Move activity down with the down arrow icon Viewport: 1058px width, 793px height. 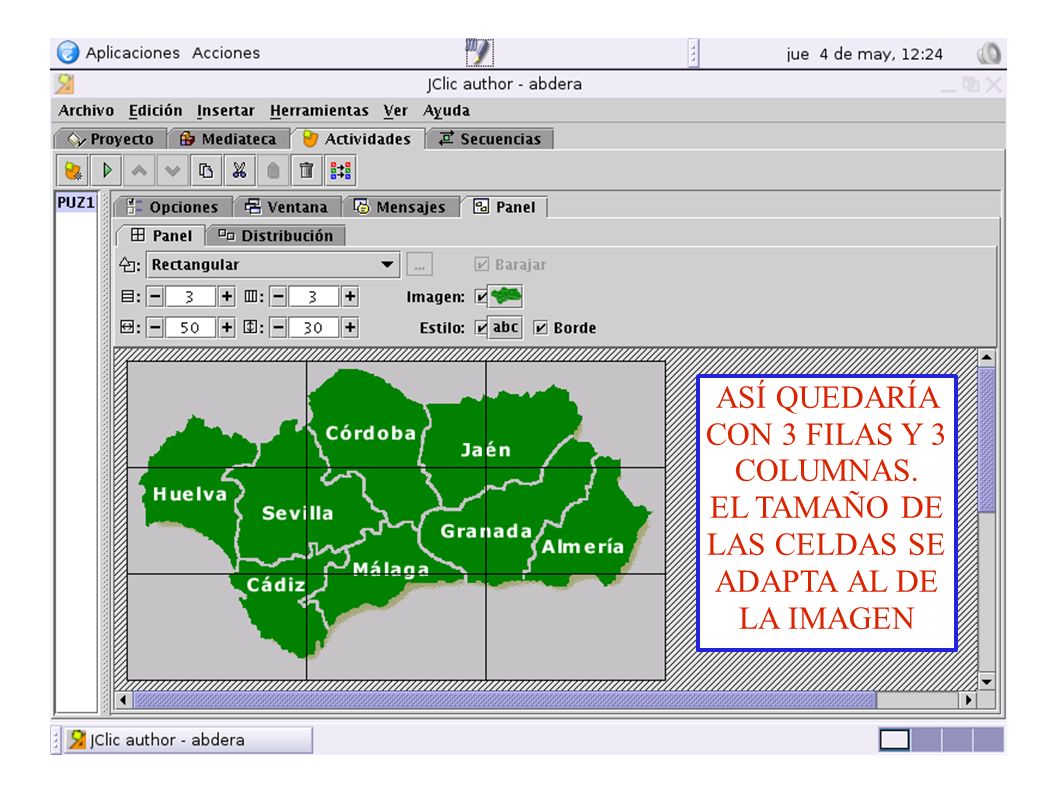(173, 171)
